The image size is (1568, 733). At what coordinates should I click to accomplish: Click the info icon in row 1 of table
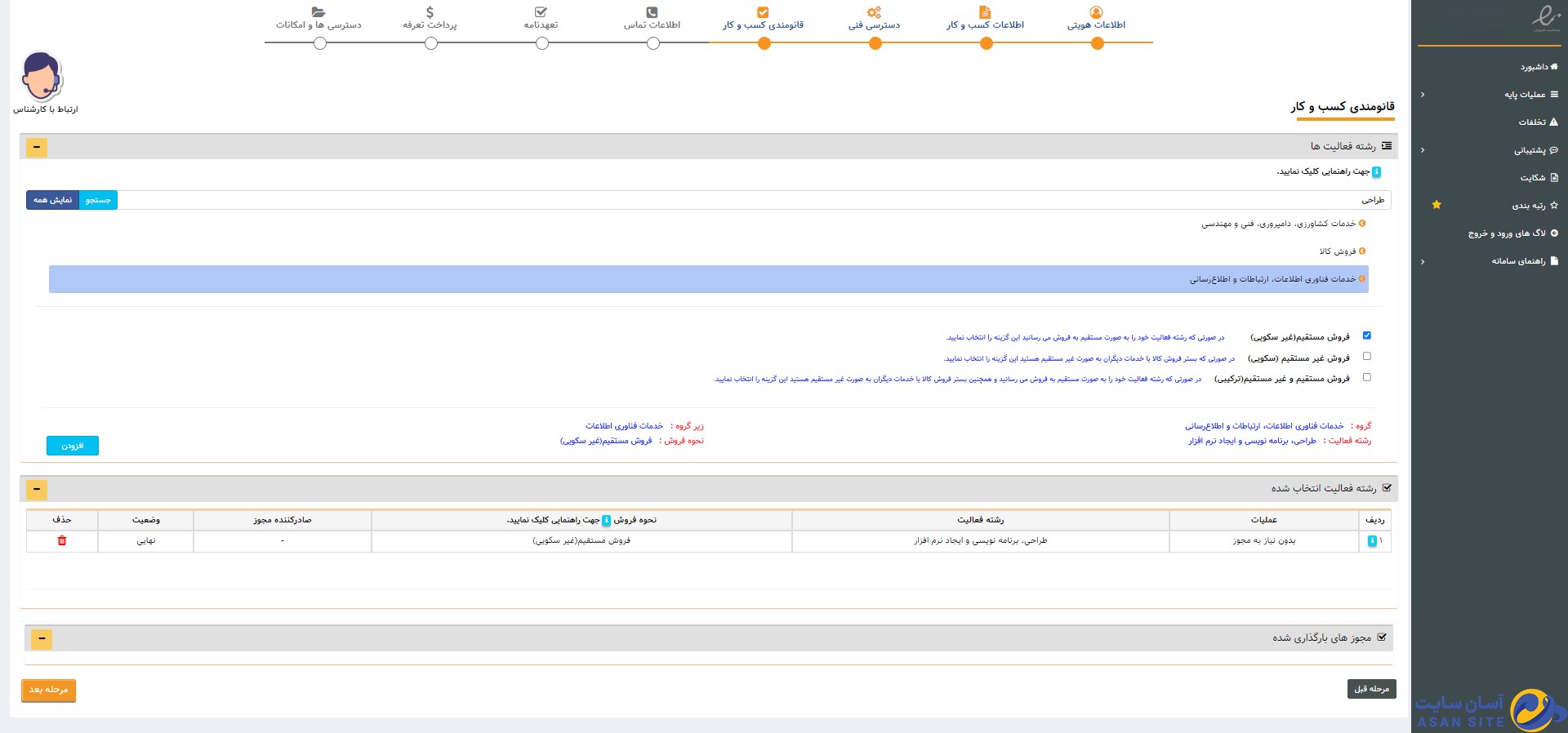pos(1372,541)
